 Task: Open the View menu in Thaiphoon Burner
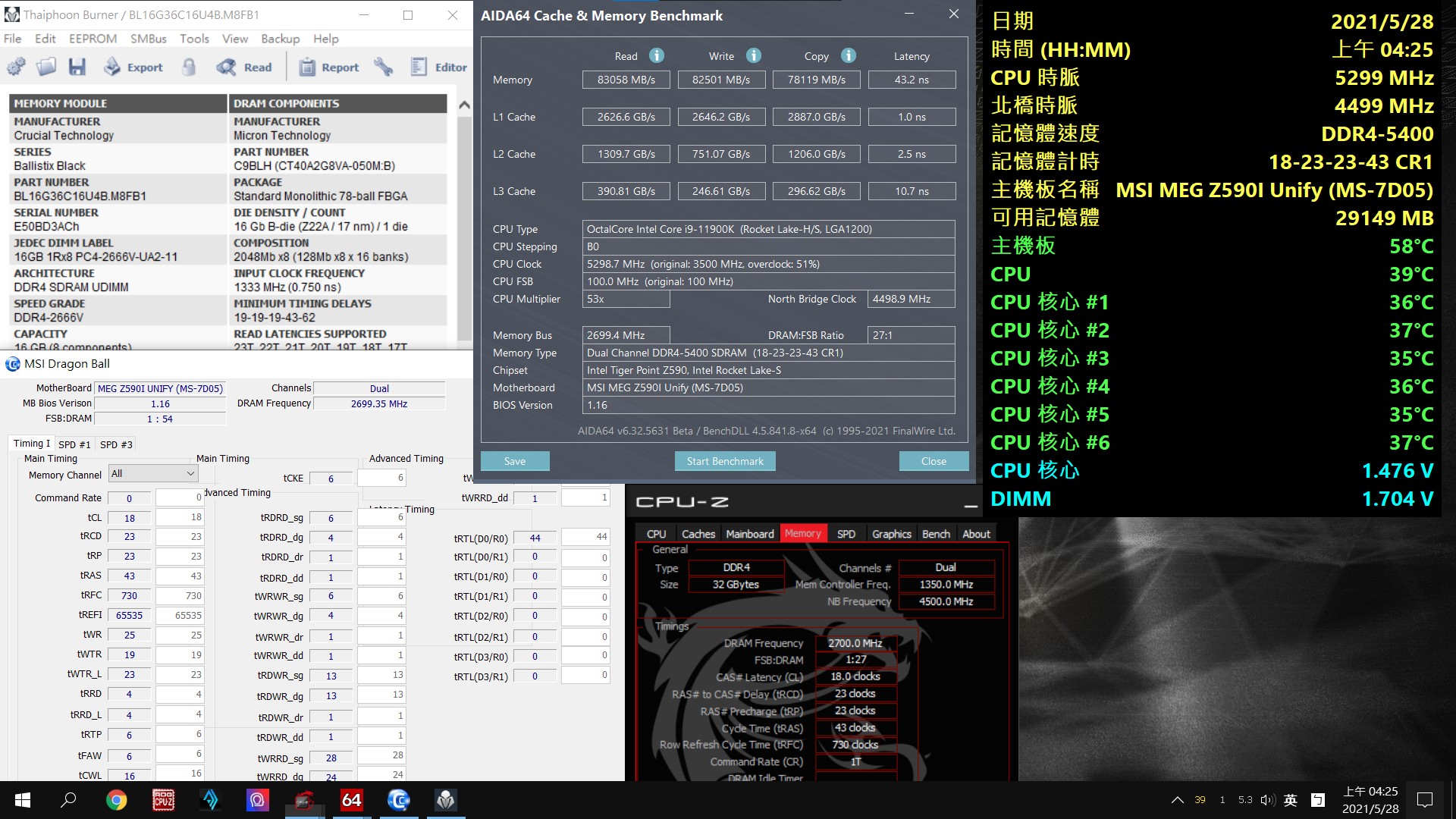point(235,39)
